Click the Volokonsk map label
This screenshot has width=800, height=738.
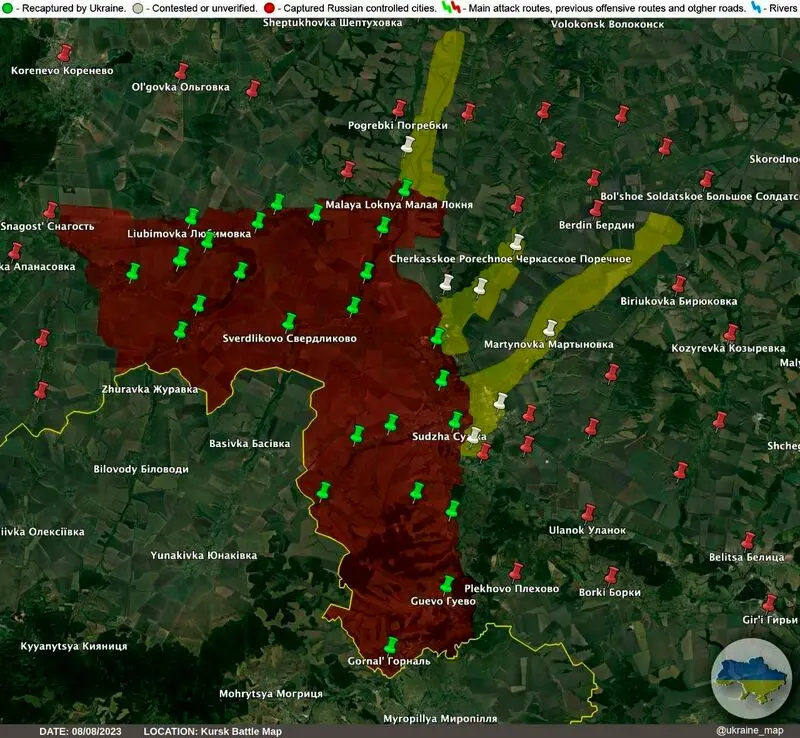607,24
